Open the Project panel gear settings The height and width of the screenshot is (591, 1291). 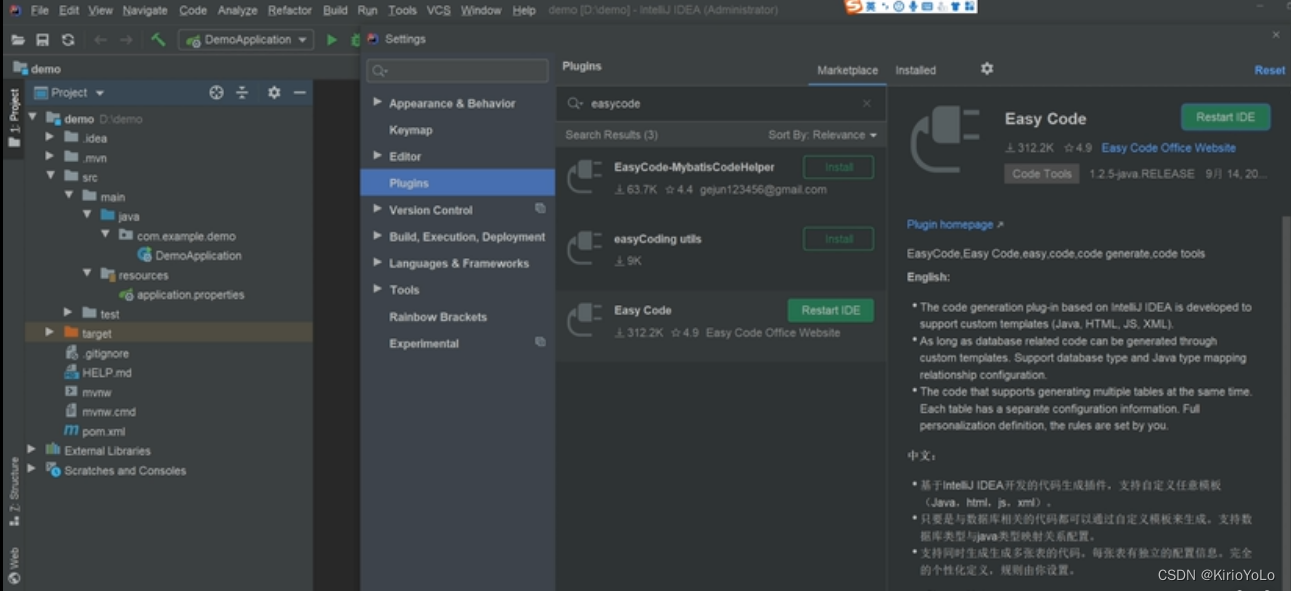tap(274, 92)
